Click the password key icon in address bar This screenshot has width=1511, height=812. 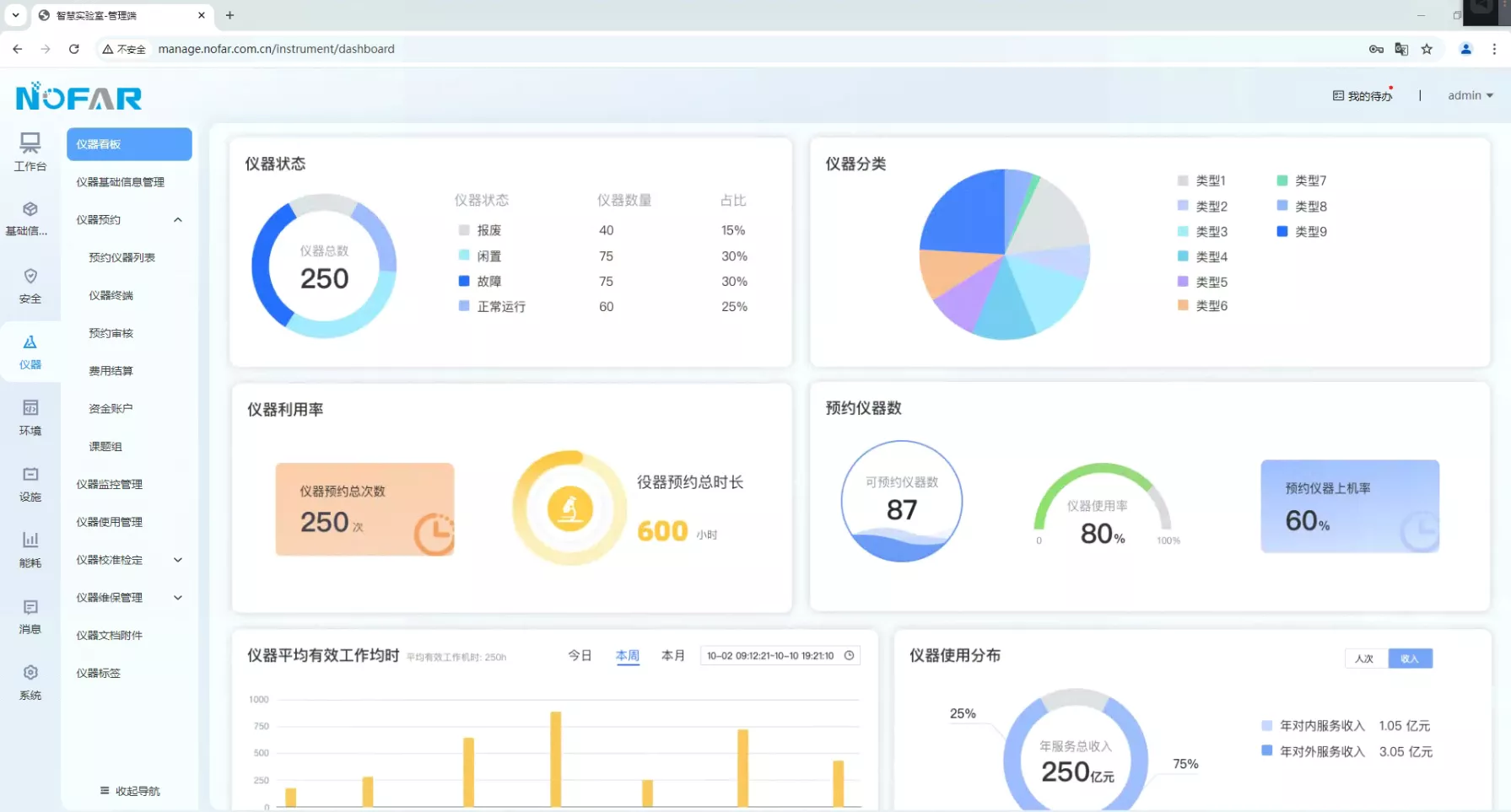tap(1376, 49)
